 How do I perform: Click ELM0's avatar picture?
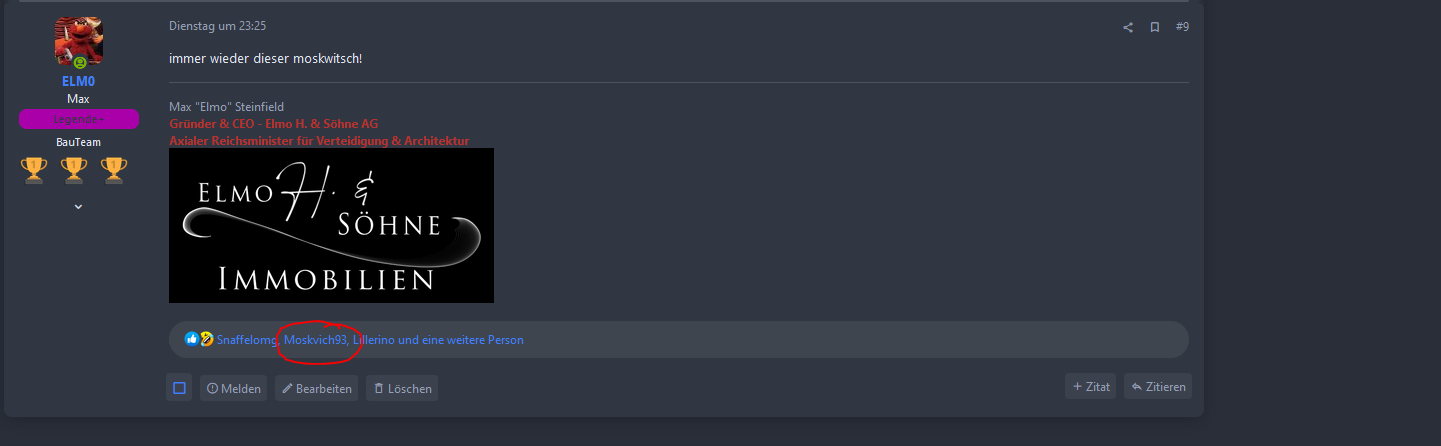(x=79, y=41)
